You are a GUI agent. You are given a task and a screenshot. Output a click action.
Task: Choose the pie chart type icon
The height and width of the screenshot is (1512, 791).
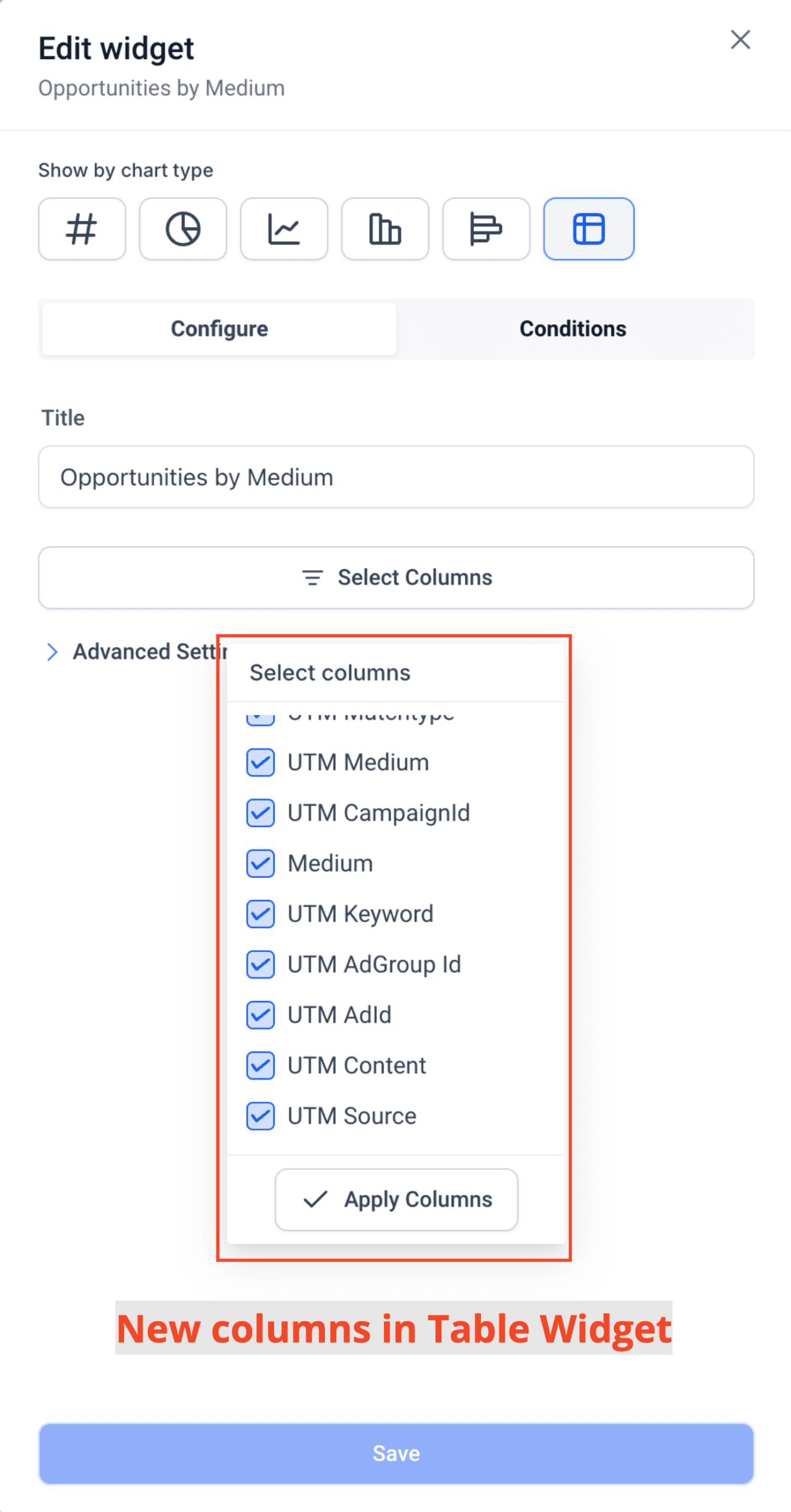click(x=183, y=229)
